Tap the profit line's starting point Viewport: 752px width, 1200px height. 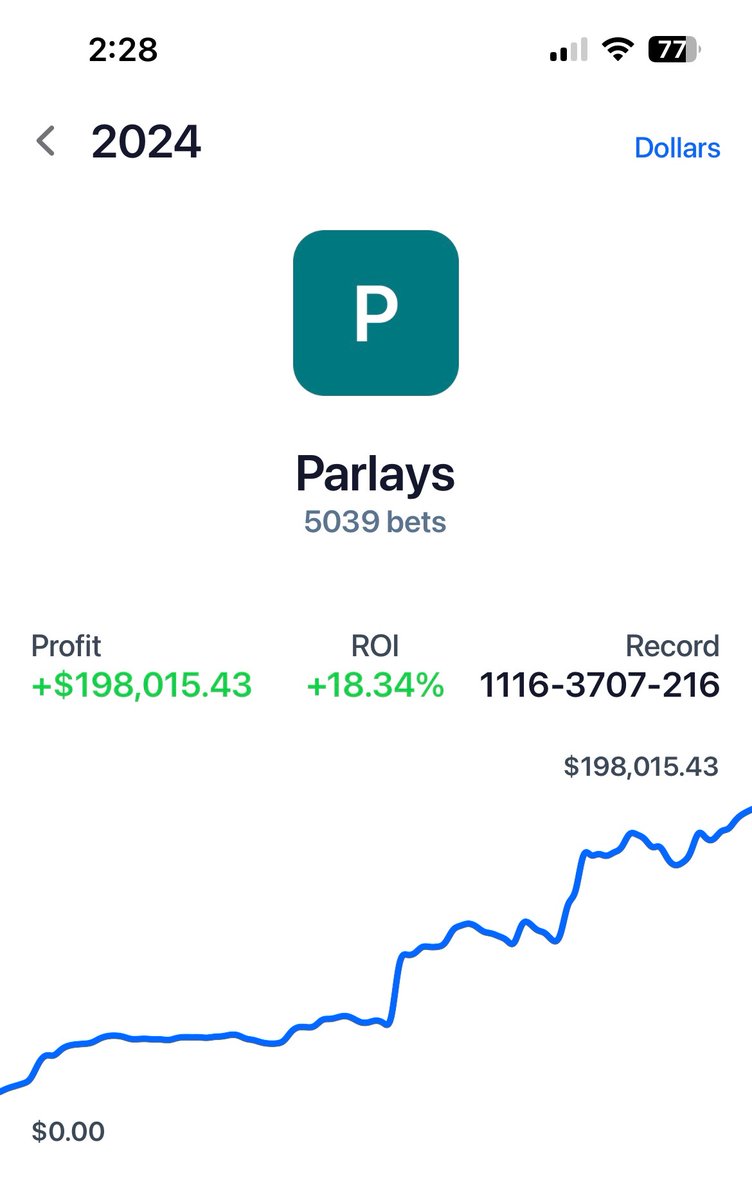tap(6, 1088)
